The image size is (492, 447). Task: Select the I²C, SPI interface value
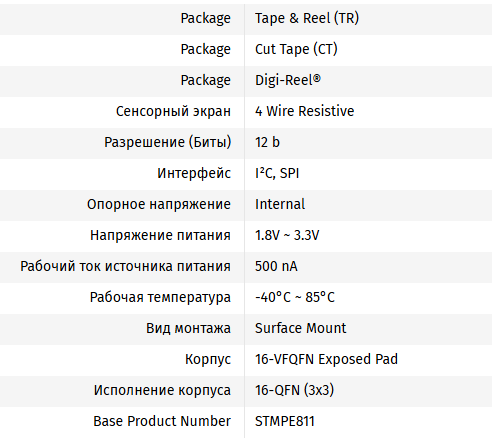[277, 173]
